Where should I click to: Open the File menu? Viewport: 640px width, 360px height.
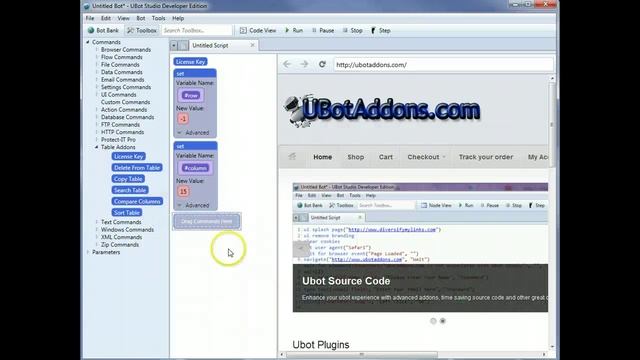point(90,18)
